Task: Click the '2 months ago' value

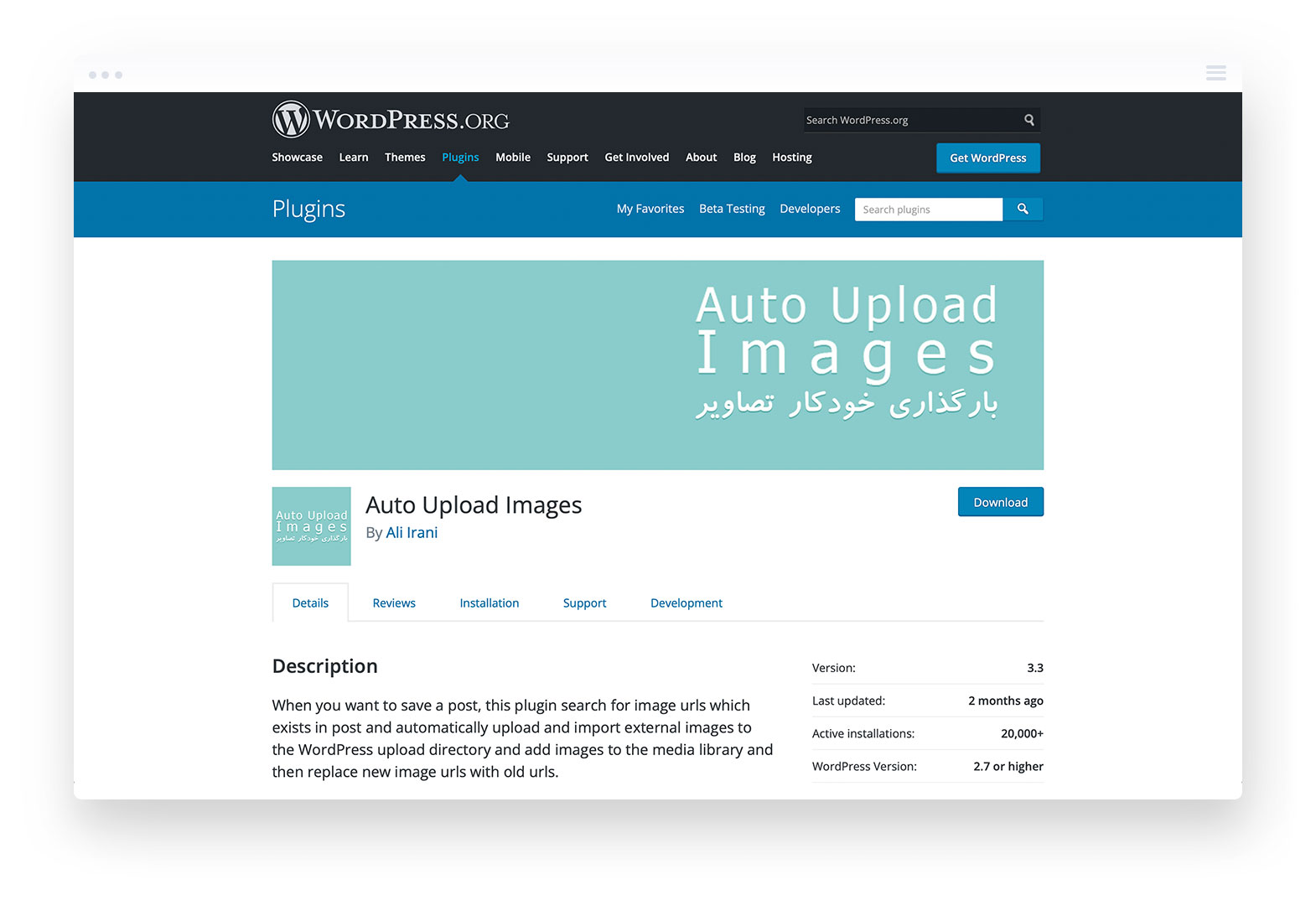Action: tap(1006, 701)
